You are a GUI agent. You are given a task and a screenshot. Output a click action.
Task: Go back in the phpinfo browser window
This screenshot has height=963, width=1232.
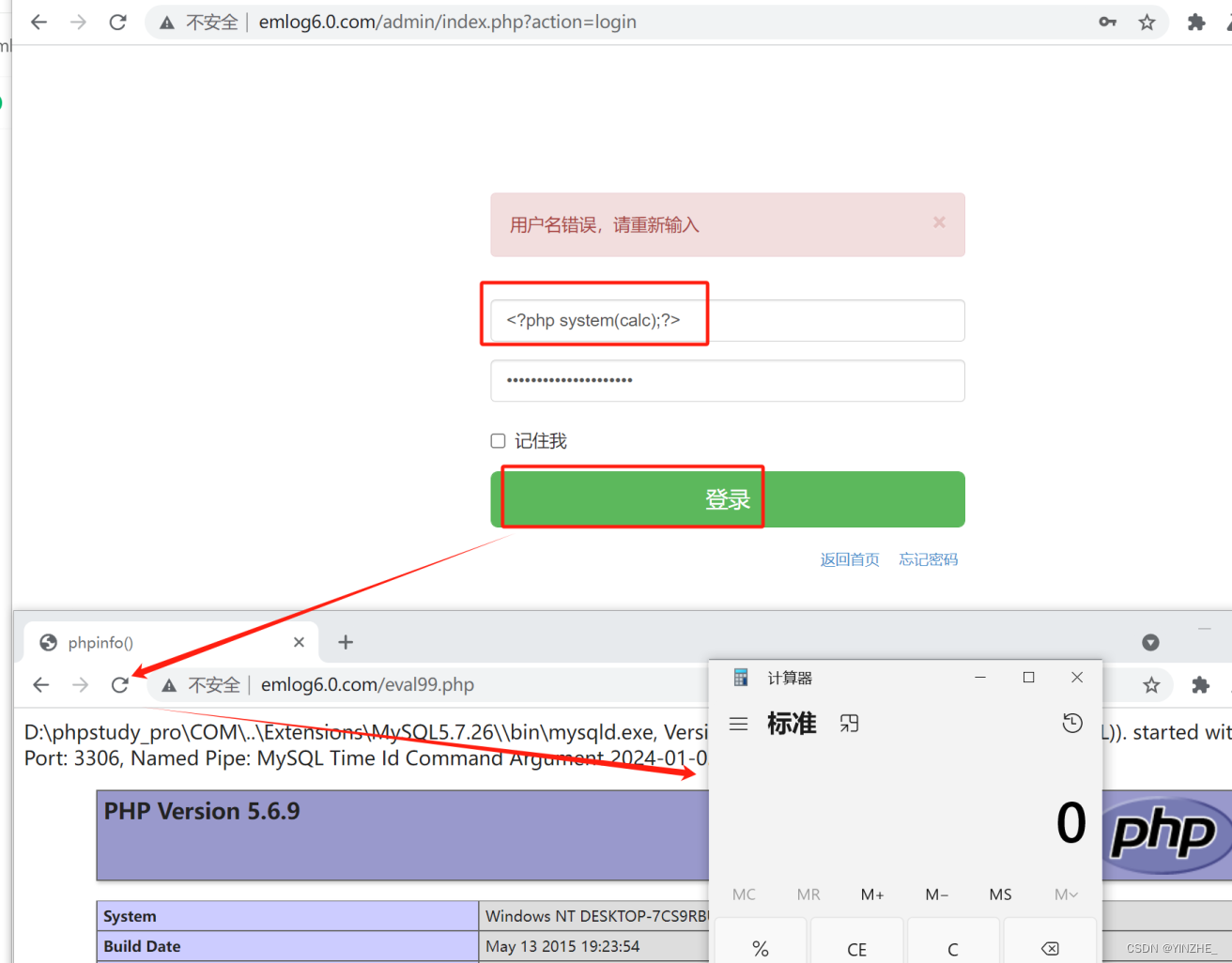pyautogui.click(x=40, y=685)
